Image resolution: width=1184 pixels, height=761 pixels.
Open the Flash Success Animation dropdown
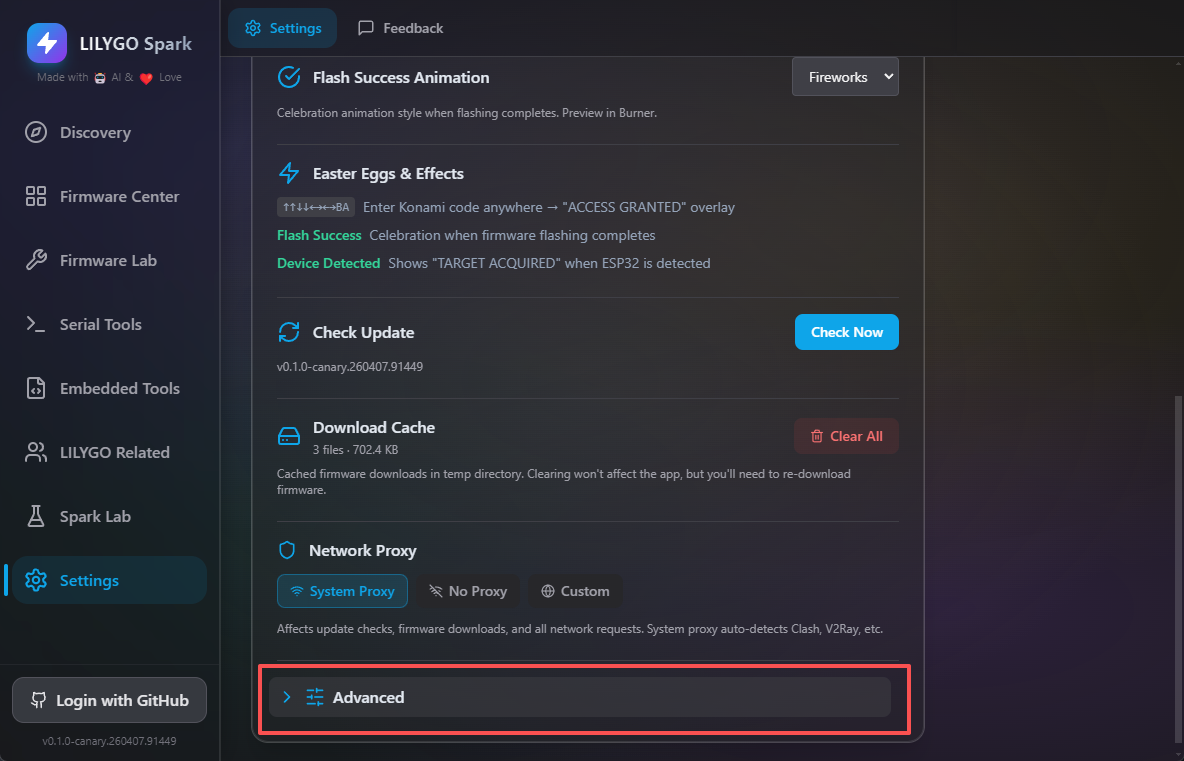[x=845, y=77]
